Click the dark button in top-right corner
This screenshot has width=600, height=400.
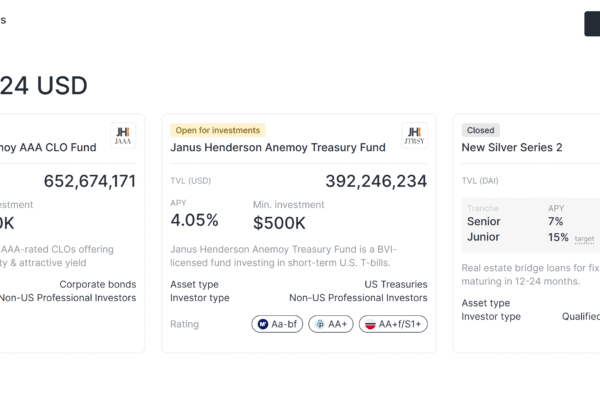pos(592,23)
